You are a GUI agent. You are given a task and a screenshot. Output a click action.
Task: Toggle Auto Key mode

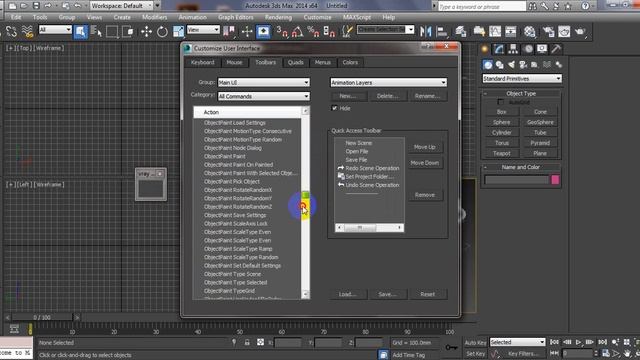click(x=476, y=342)
